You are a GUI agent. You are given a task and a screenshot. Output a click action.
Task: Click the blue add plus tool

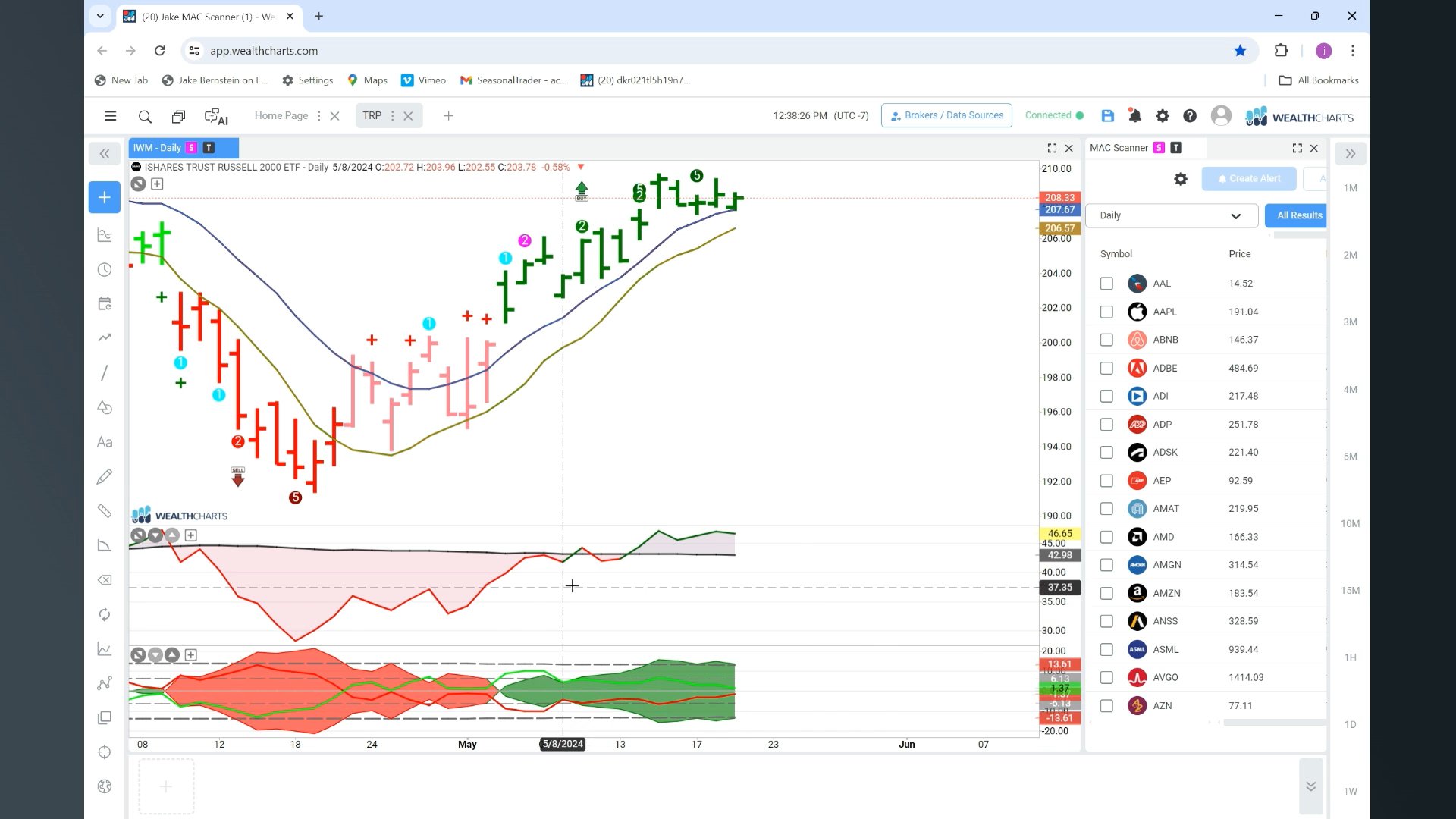point(105,197)
